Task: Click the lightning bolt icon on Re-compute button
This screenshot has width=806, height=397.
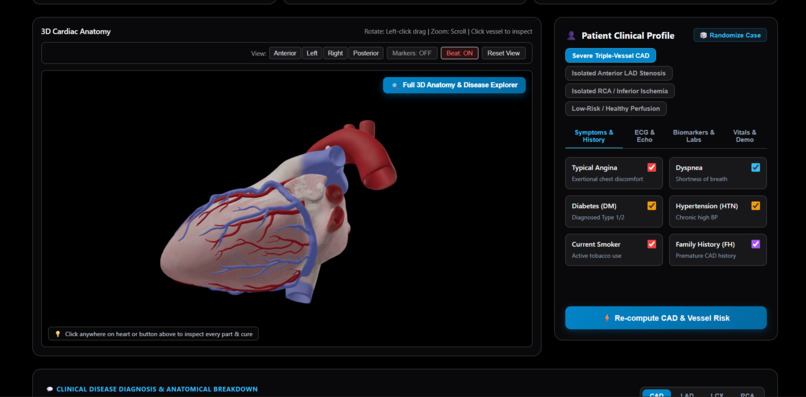Action: pos(607,318)
